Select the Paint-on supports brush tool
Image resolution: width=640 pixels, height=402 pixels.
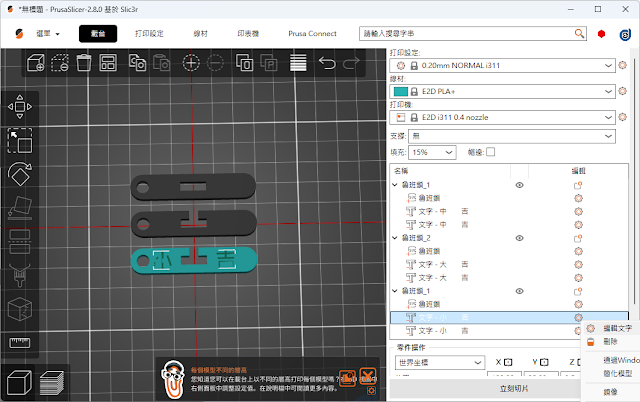pyautogui.click(x=20, y=276)
